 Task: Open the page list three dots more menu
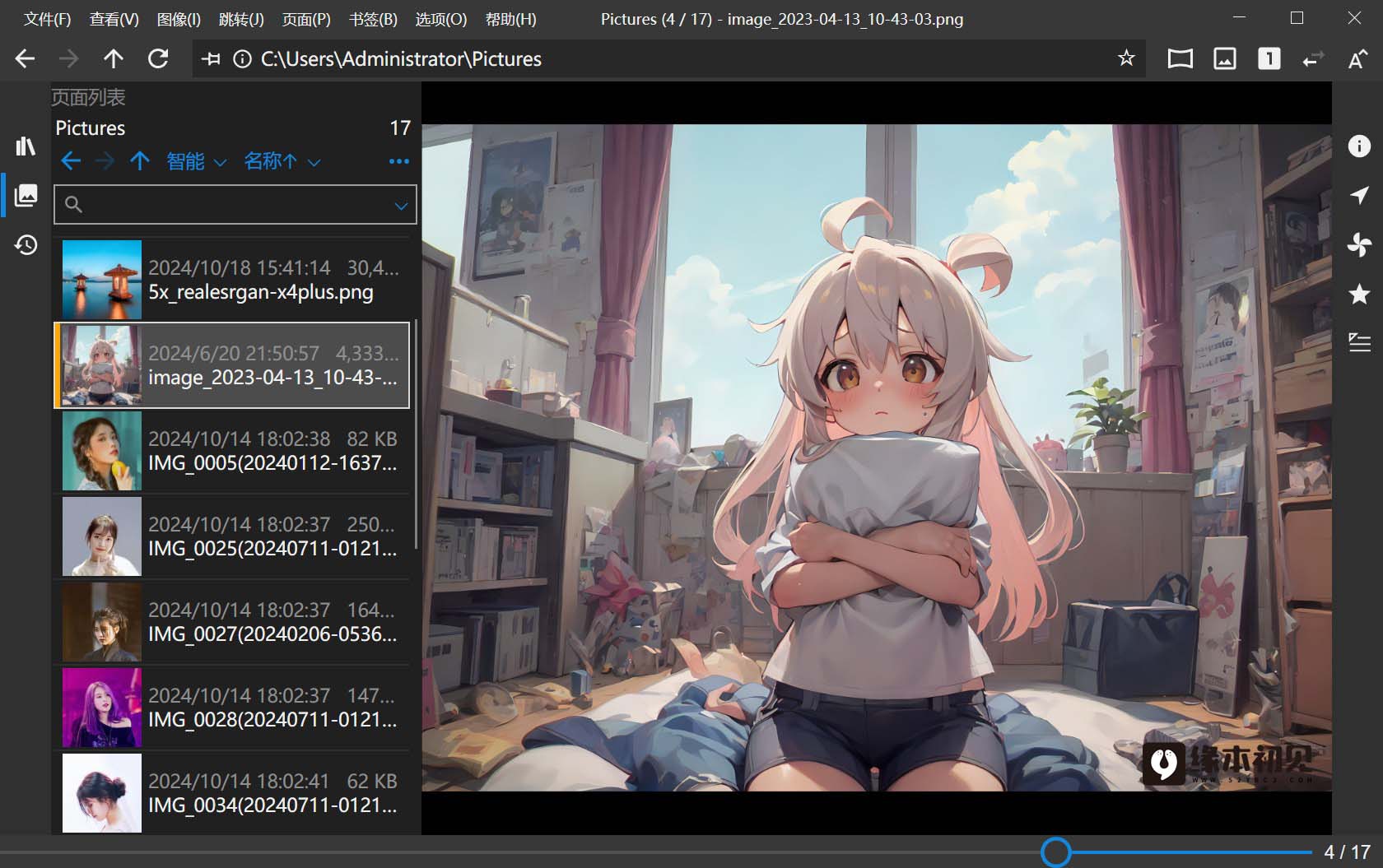coord(399,161)
